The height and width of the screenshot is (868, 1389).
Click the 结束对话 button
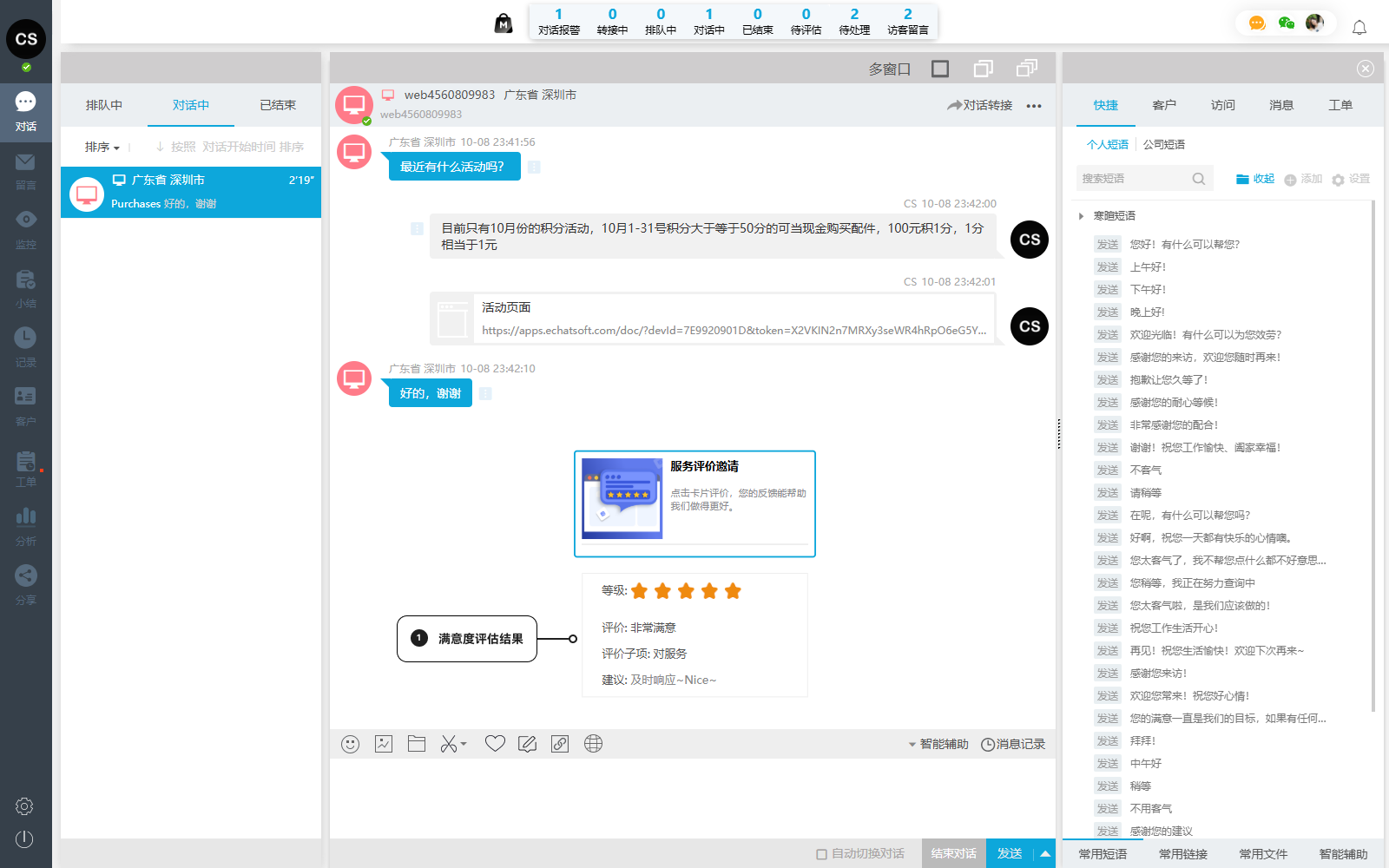coord(953,854)
